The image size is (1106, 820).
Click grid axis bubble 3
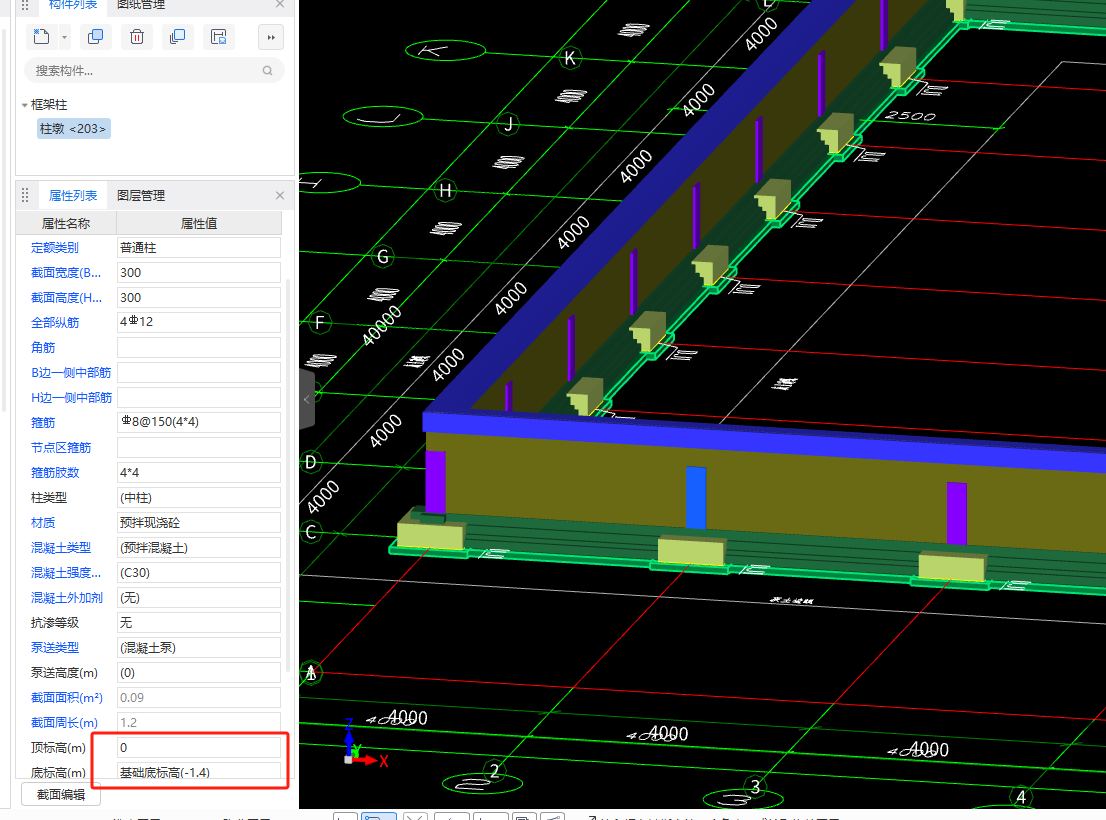[x=755, y=787]
